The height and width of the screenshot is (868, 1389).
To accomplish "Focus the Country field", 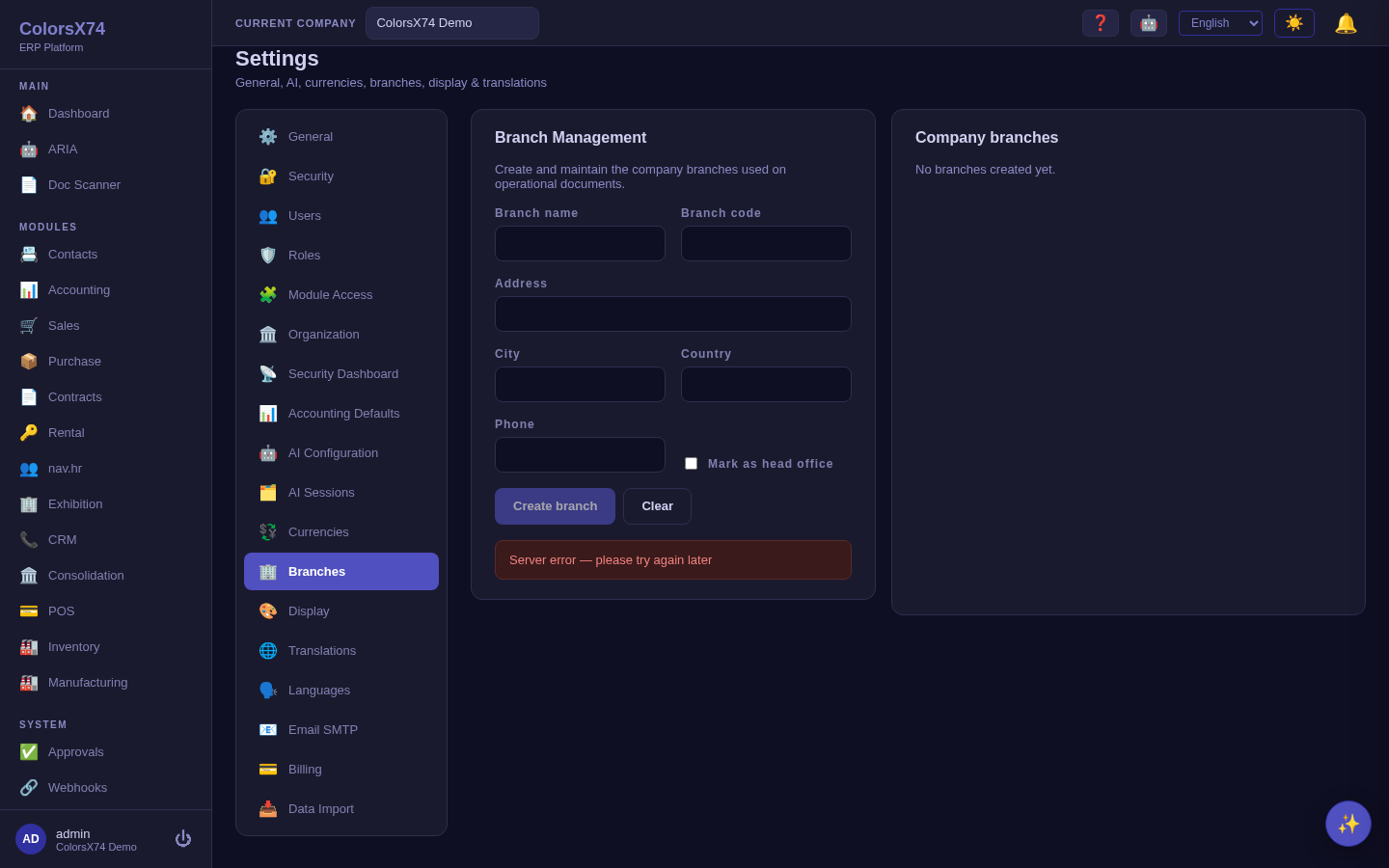I will (766, 385).
